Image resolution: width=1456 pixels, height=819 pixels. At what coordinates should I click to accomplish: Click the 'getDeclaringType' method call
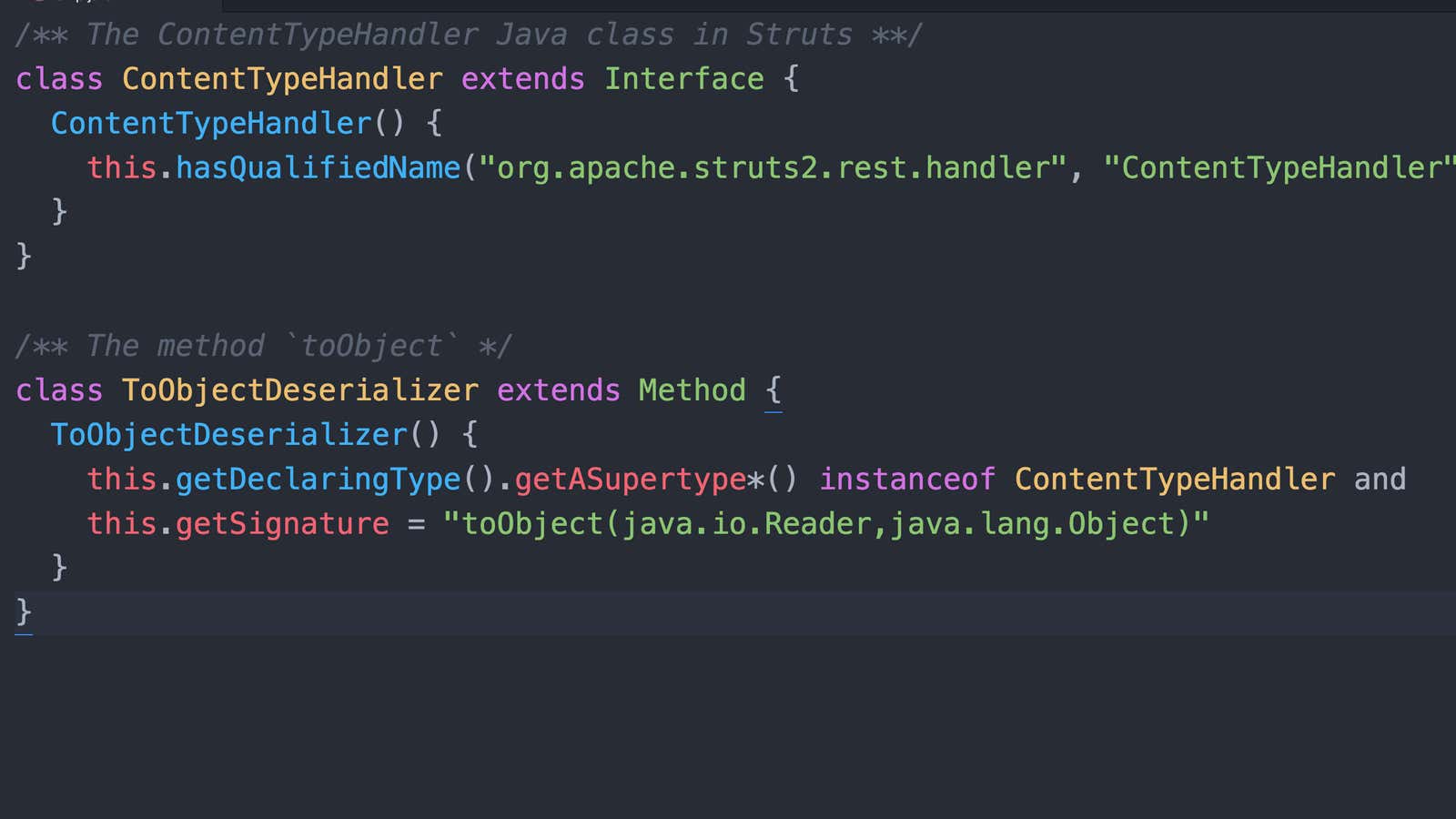pos(318,480)
